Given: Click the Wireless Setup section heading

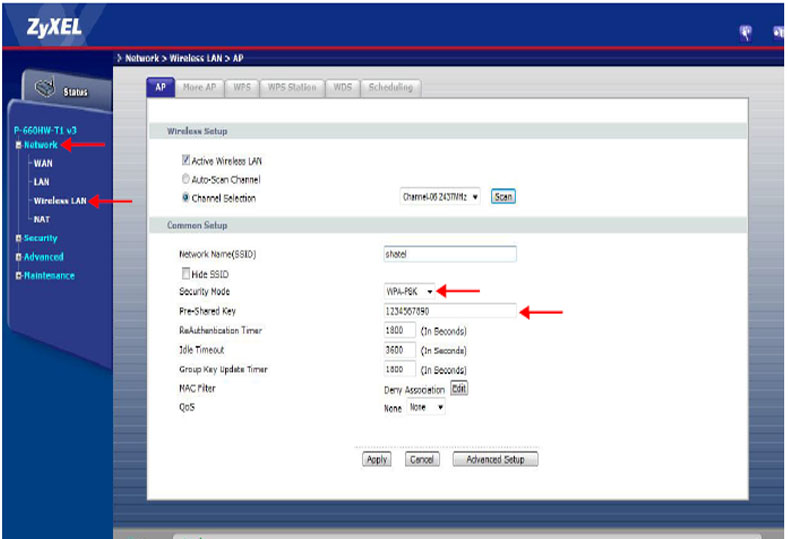Looking at the screenshot, I should point(197,131).
